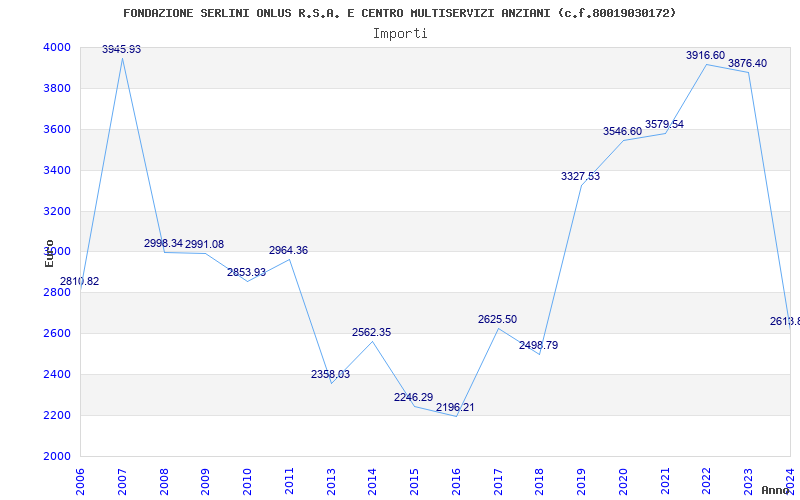Click the x-axis year 2019

(582, 482)
